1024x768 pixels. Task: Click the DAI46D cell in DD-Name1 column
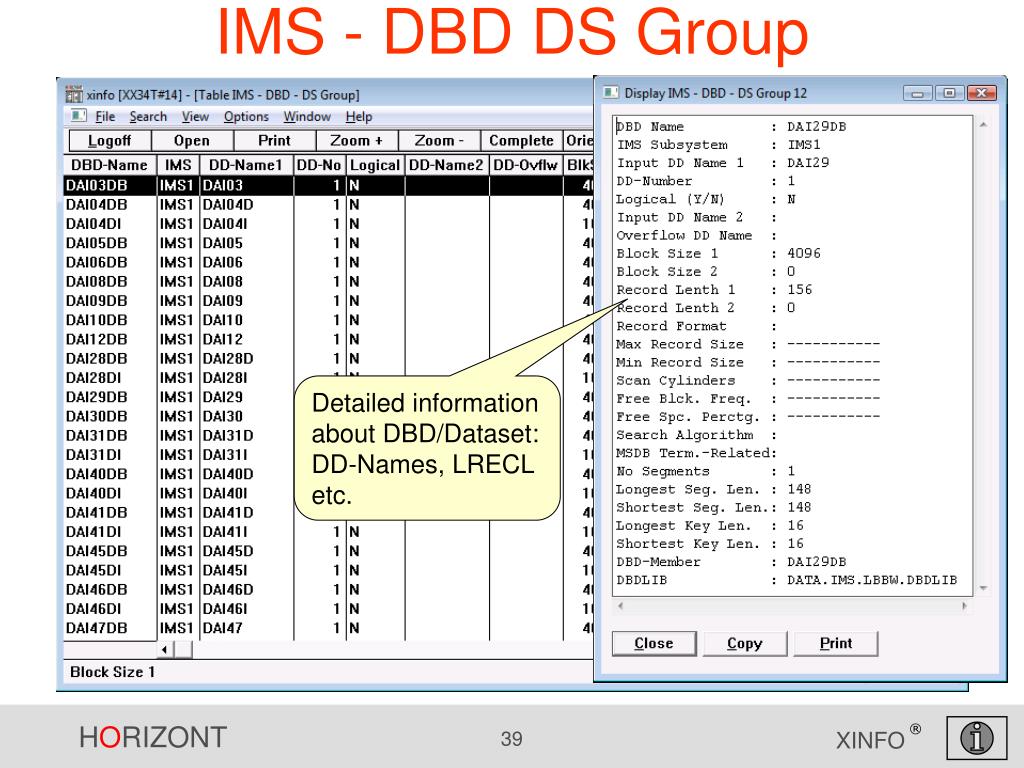coord(246,590)
